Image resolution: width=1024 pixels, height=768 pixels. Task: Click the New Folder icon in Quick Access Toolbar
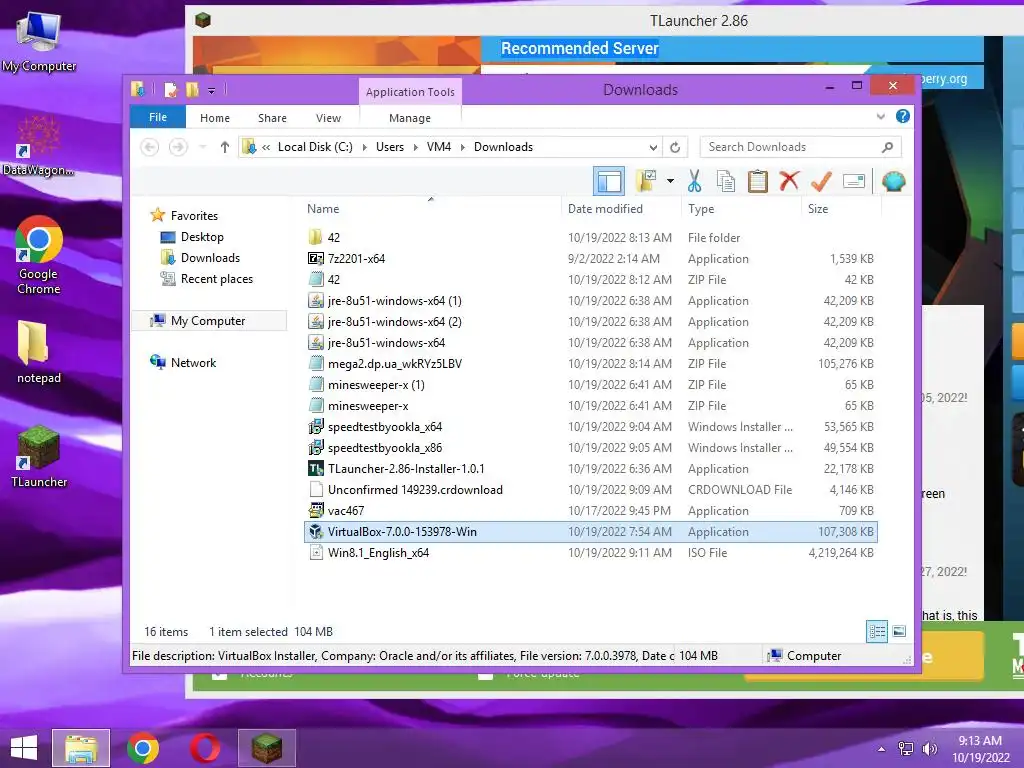tap(192, 89)
